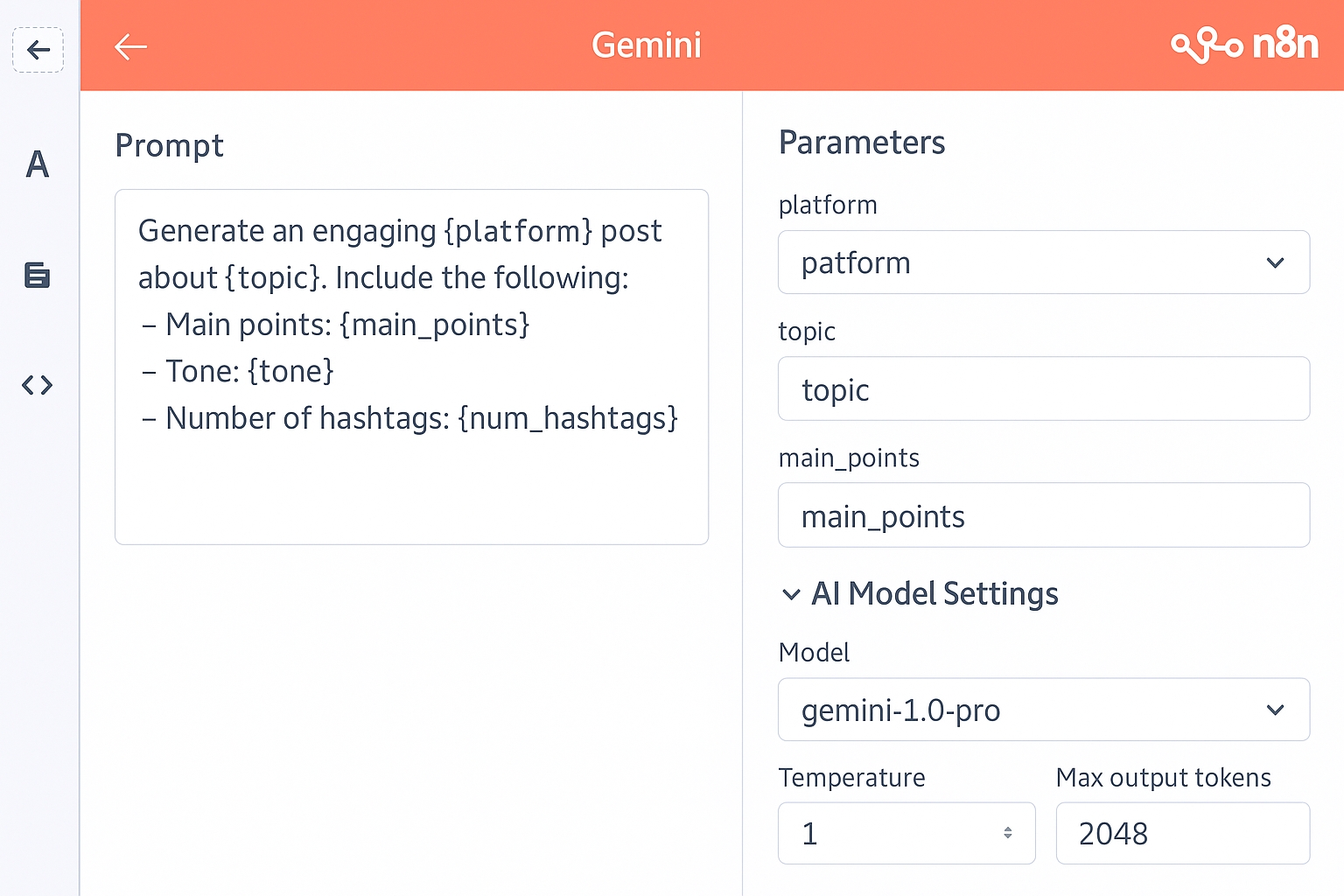Click the sidebar back arrow button
This screenshot has height=896, width=1344.
click(38, 50)
